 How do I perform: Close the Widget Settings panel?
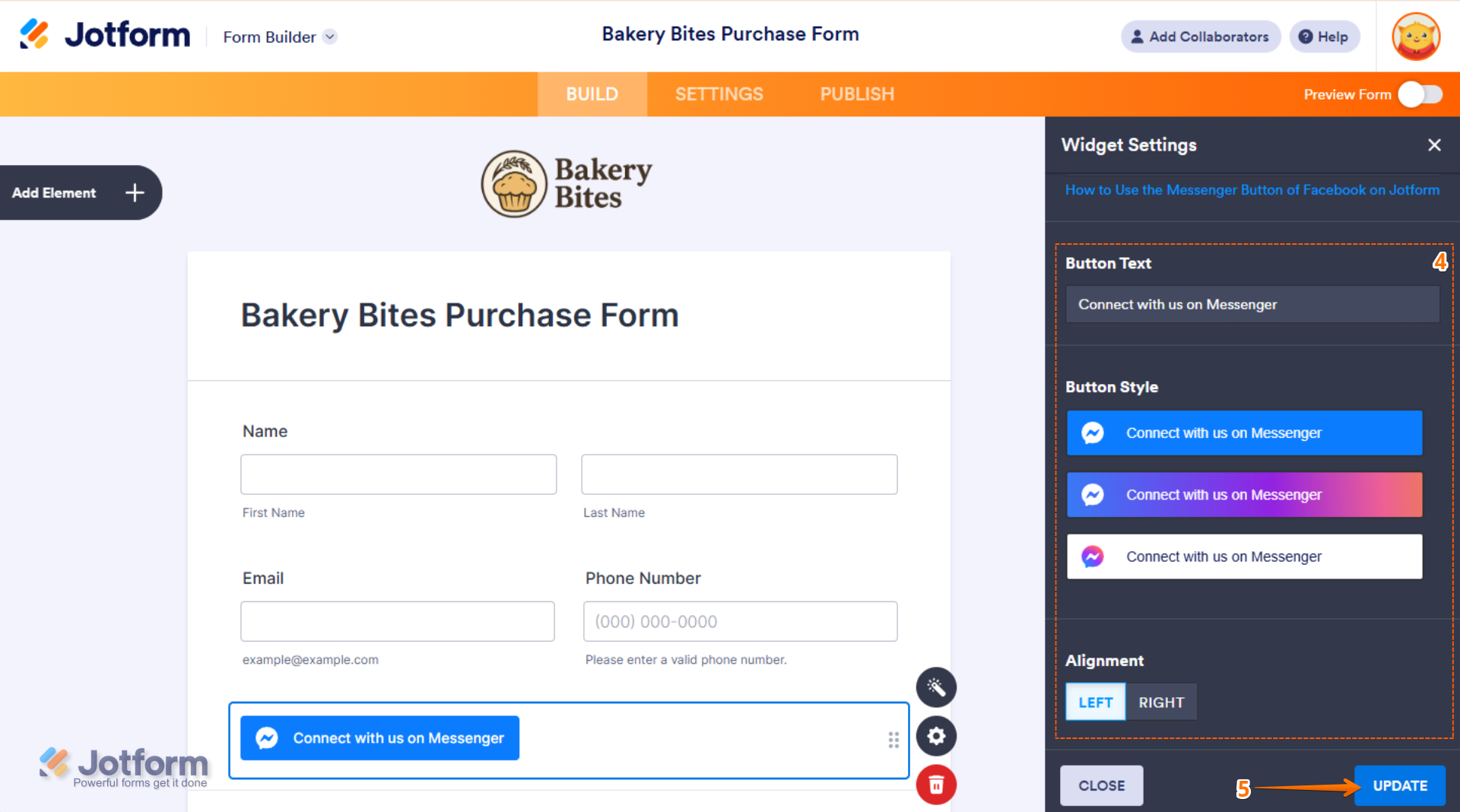coord(1434,144)
